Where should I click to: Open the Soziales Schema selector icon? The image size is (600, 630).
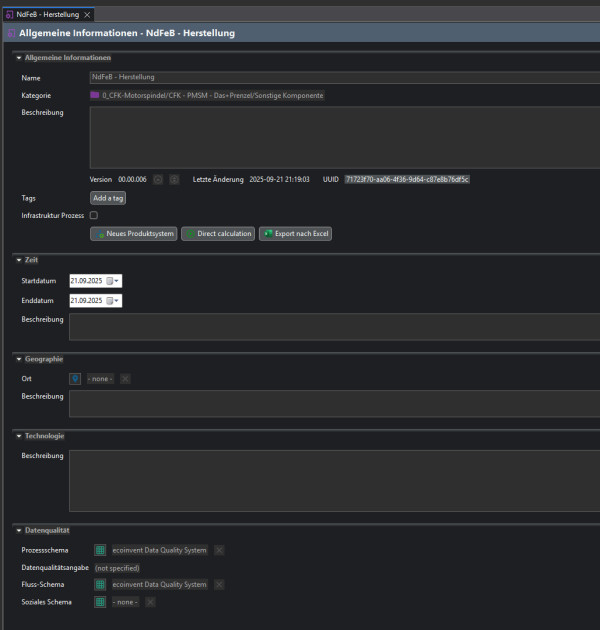[x=100, y=601]
